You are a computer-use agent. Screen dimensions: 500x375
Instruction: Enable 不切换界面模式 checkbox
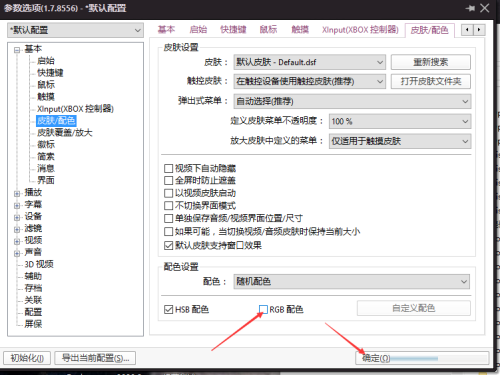(168, 206)
